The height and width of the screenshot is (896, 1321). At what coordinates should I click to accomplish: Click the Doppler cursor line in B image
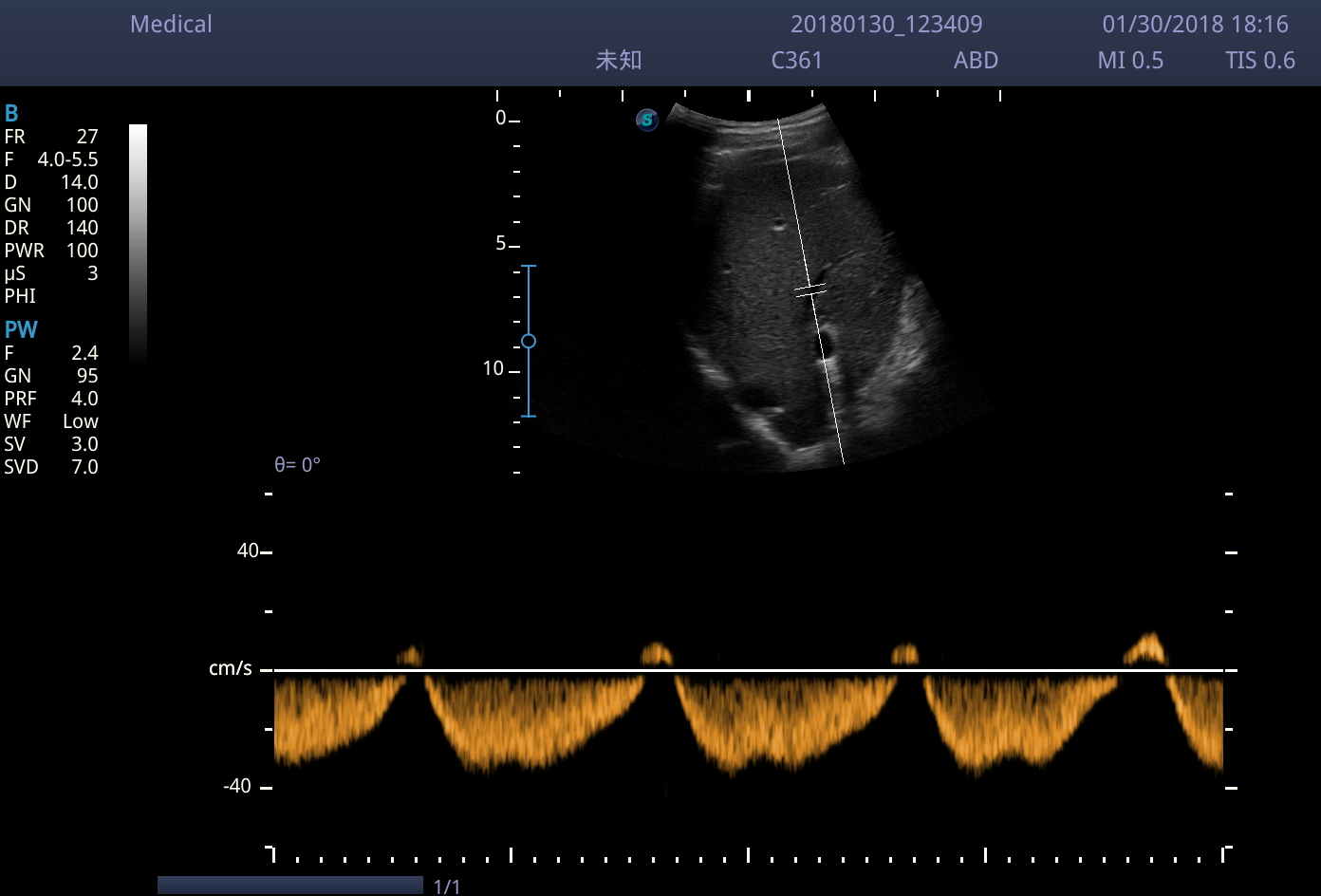tap(811, 291)
